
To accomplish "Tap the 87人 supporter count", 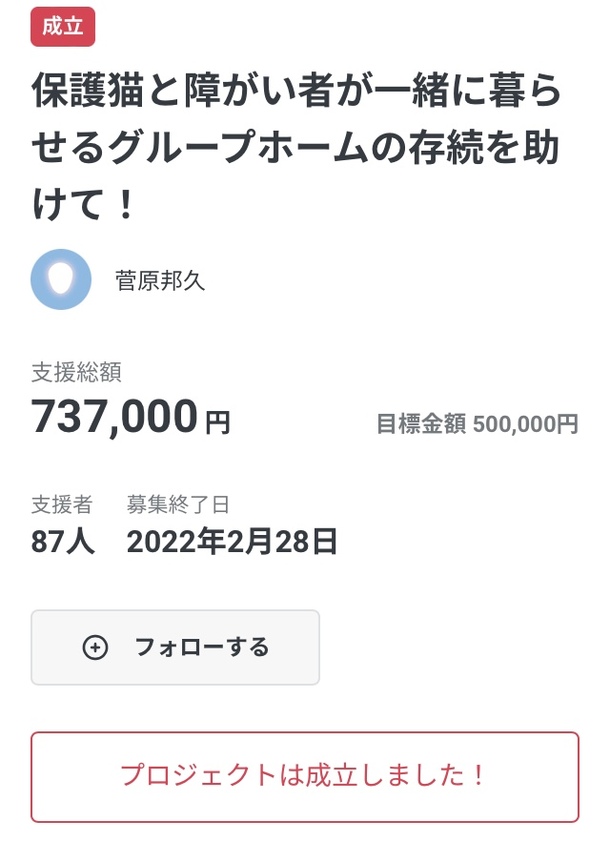I will [x=63, y=542].
